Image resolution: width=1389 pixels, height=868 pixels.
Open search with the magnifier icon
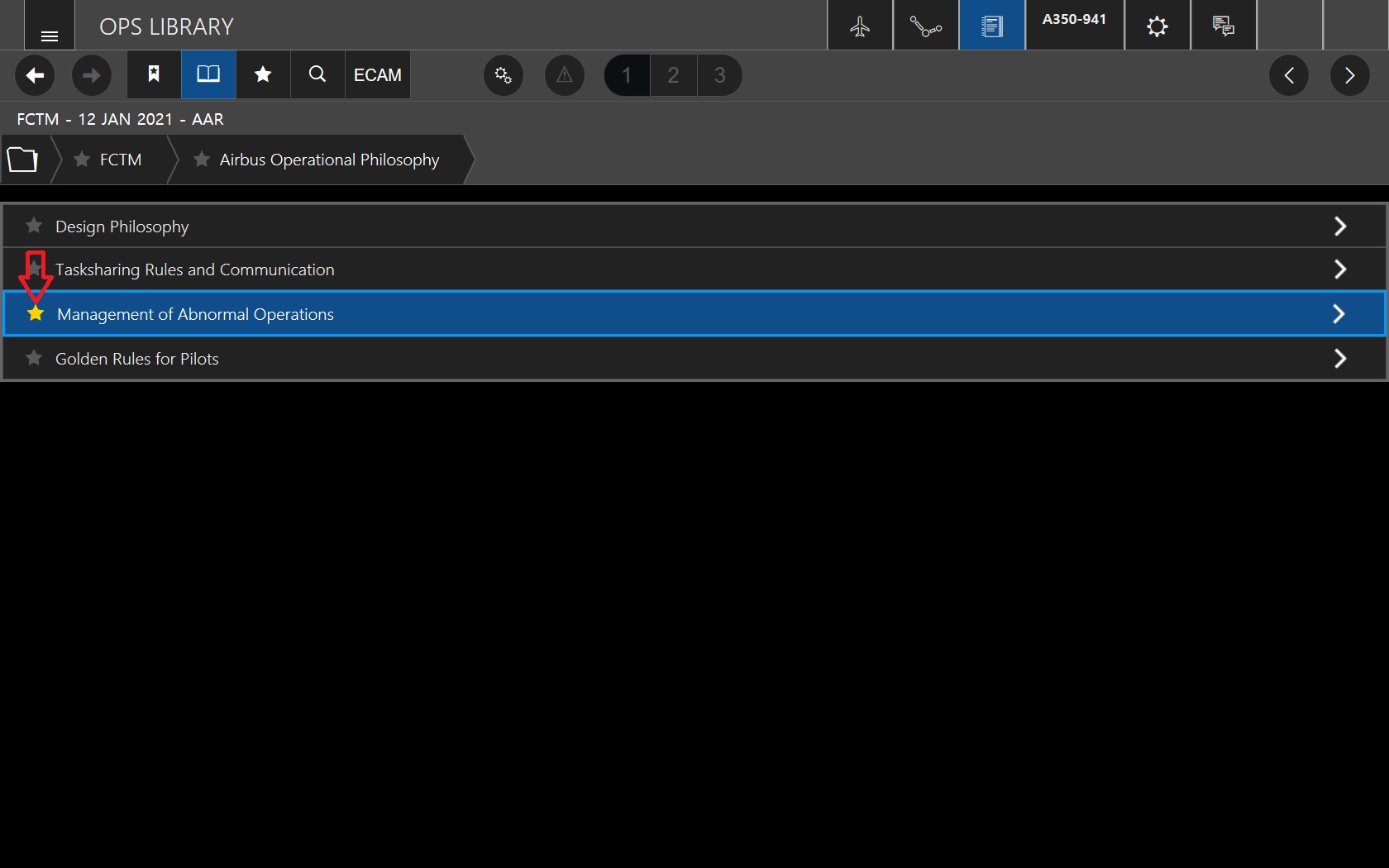click(x=317, y=74)
